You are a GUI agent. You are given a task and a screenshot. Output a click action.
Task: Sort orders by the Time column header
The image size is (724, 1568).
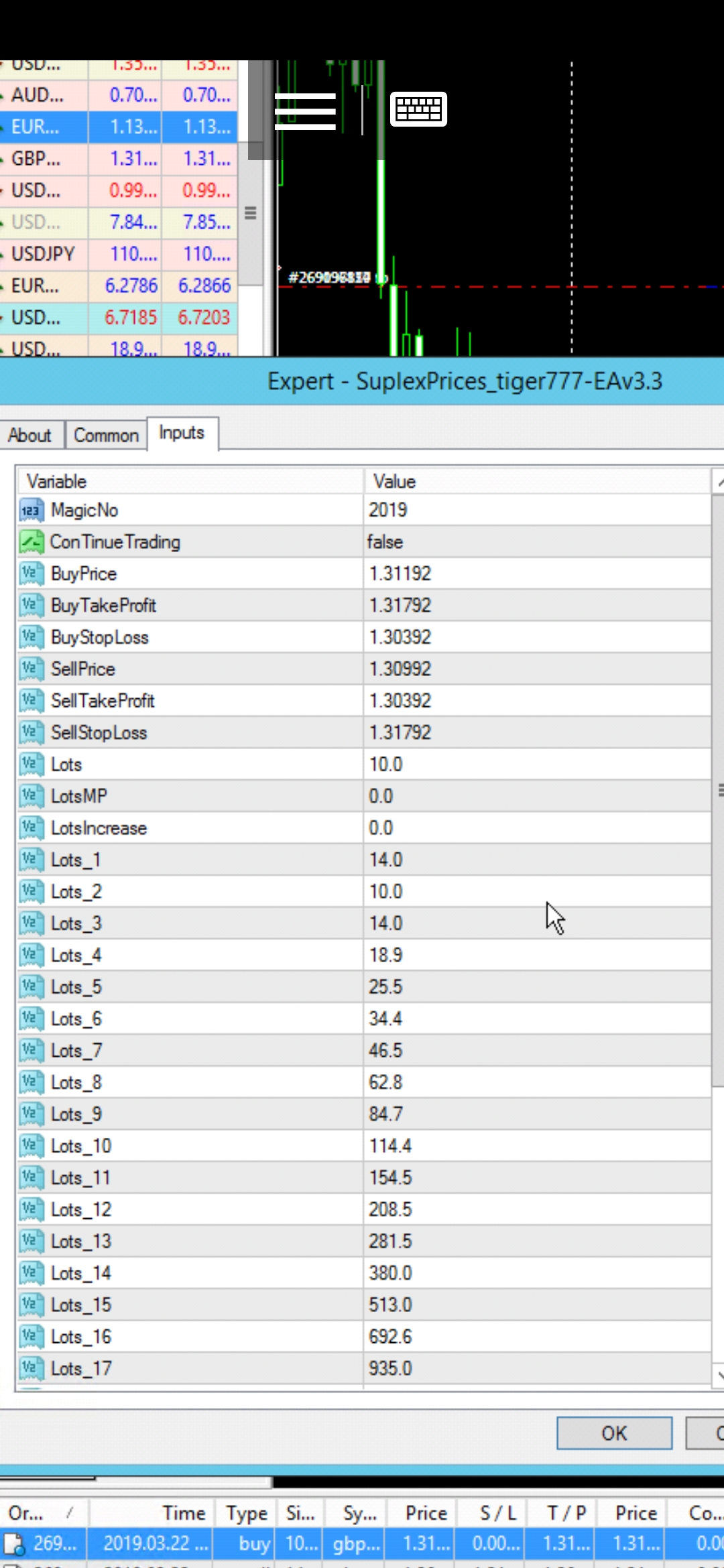(x=183, y=1513)
